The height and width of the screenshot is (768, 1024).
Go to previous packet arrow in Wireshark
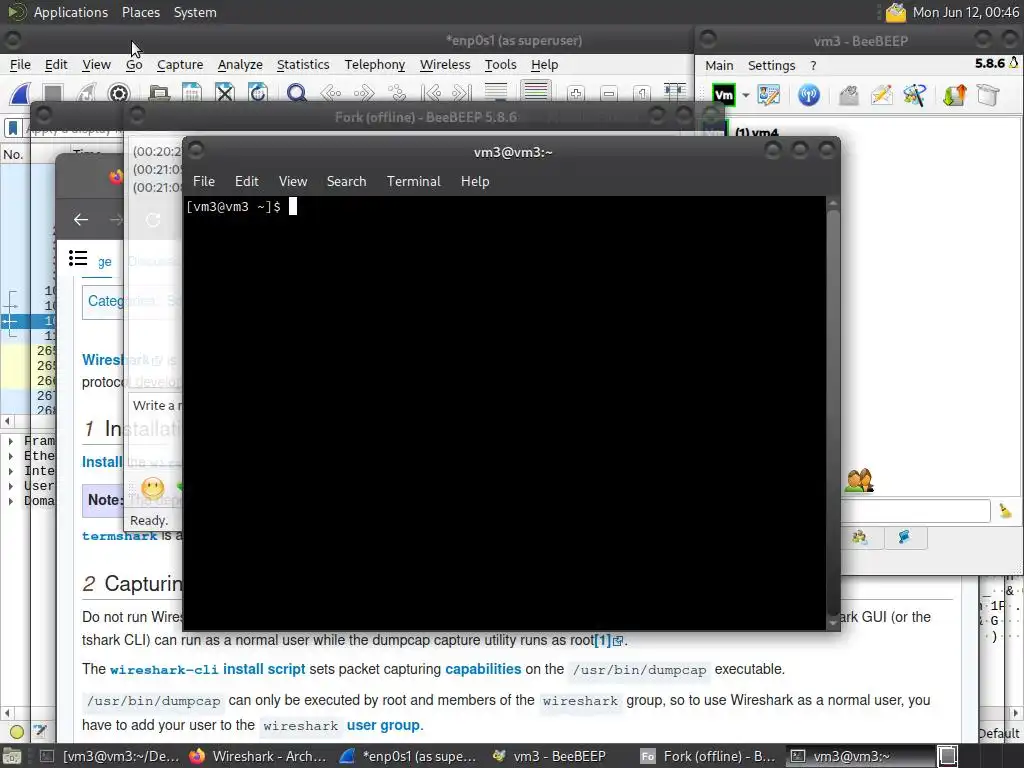(330, 93)
